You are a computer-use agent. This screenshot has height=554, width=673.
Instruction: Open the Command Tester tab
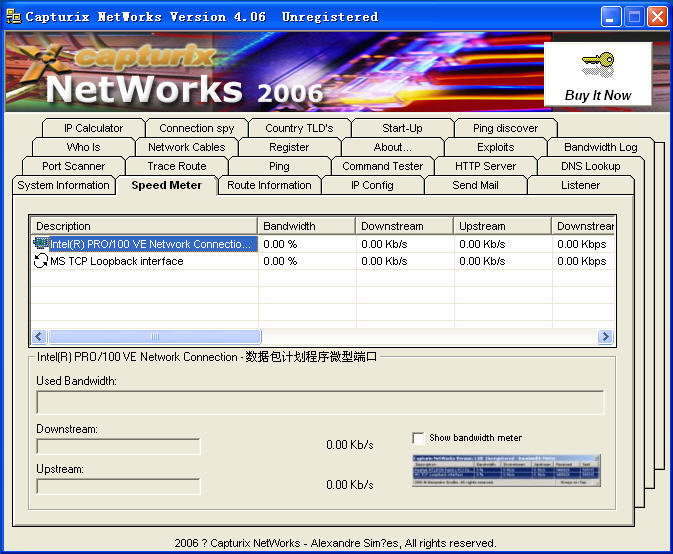pyautogui.click(x=382, y=166)
